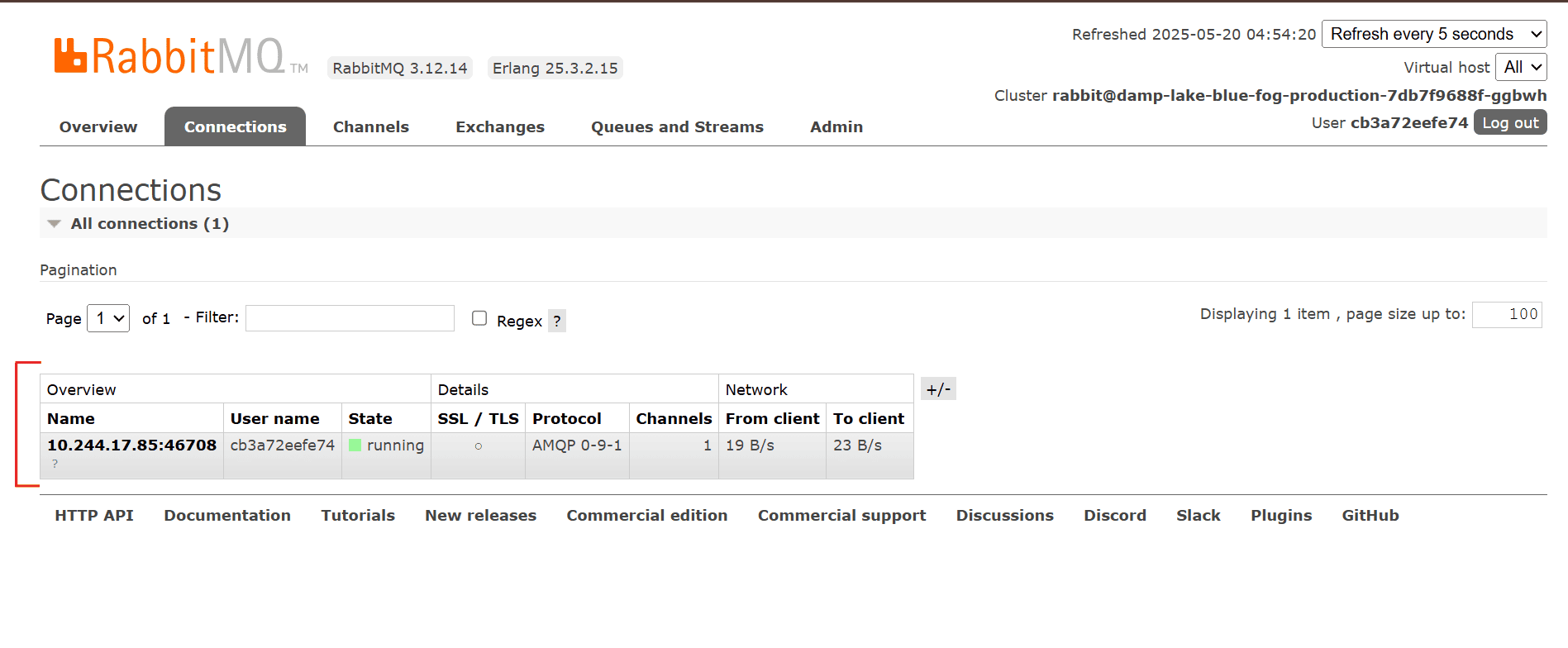Open the Commercial support link

(x=841, y=515)
